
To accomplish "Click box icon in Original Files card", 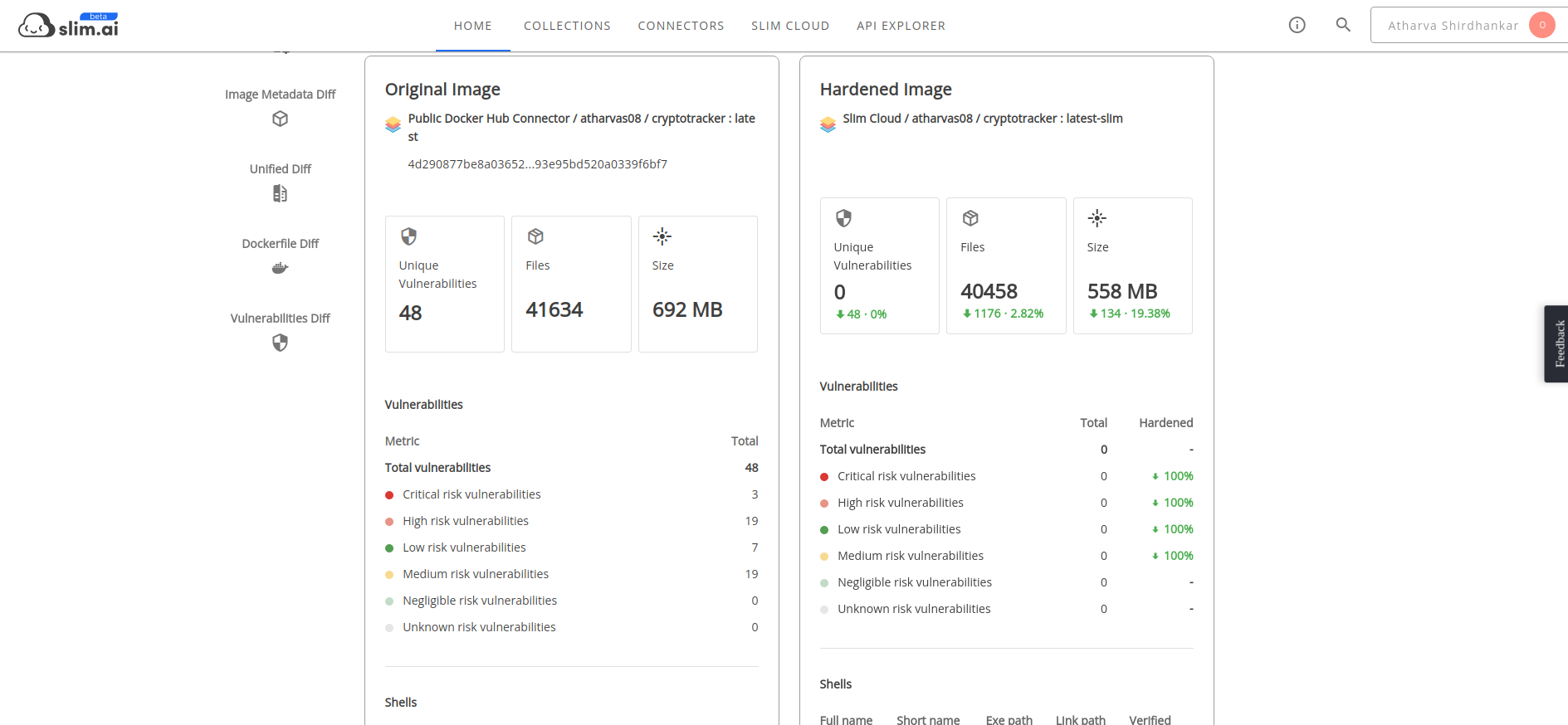I will 536,236.
